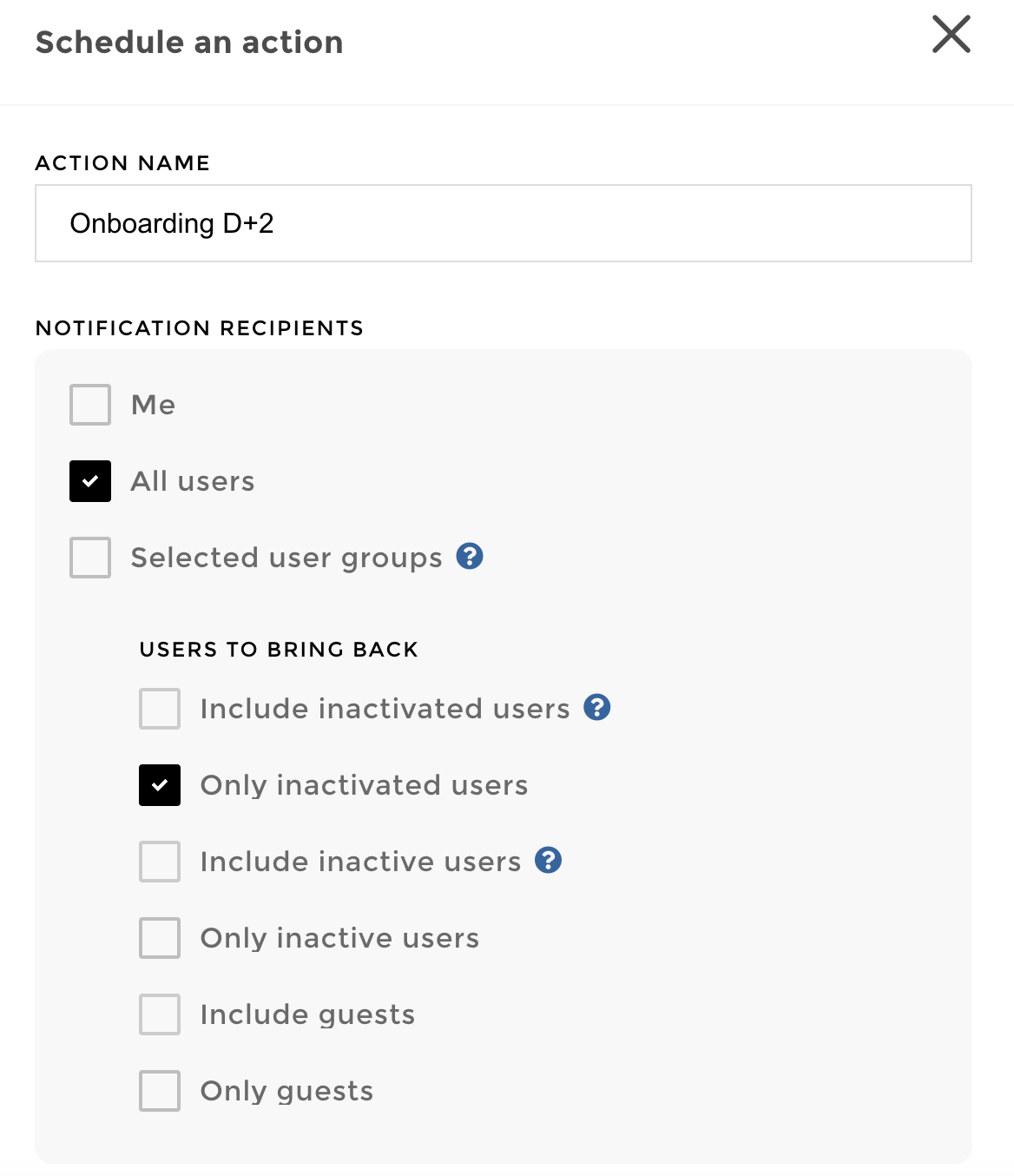Click the Include guests label
Screen dimensions: 1014x1176
click(306, 1014)
